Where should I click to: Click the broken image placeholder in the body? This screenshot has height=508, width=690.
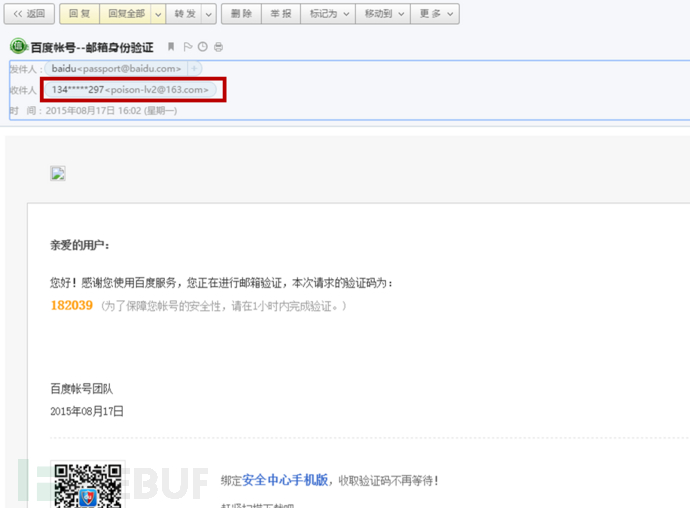click(58, 173)
